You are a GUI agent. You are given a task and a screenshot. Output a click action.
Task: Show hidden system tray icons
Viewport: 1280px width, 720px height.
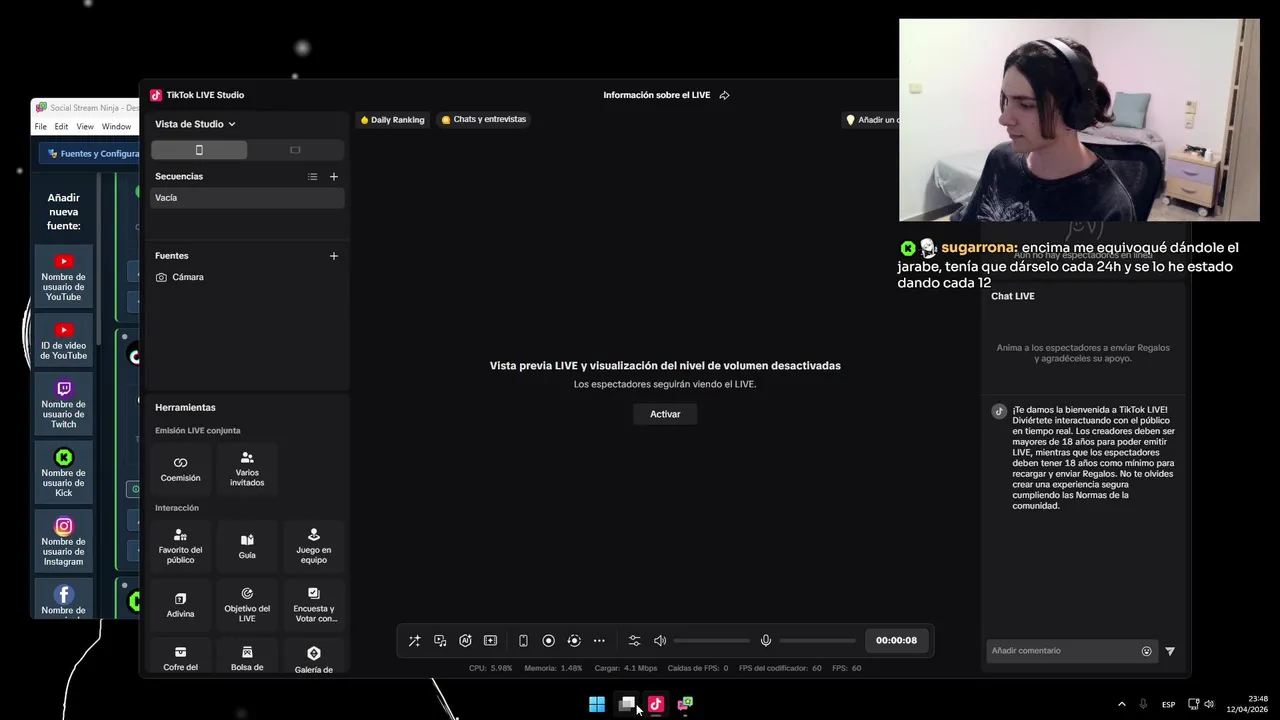tap(1121, 704)
